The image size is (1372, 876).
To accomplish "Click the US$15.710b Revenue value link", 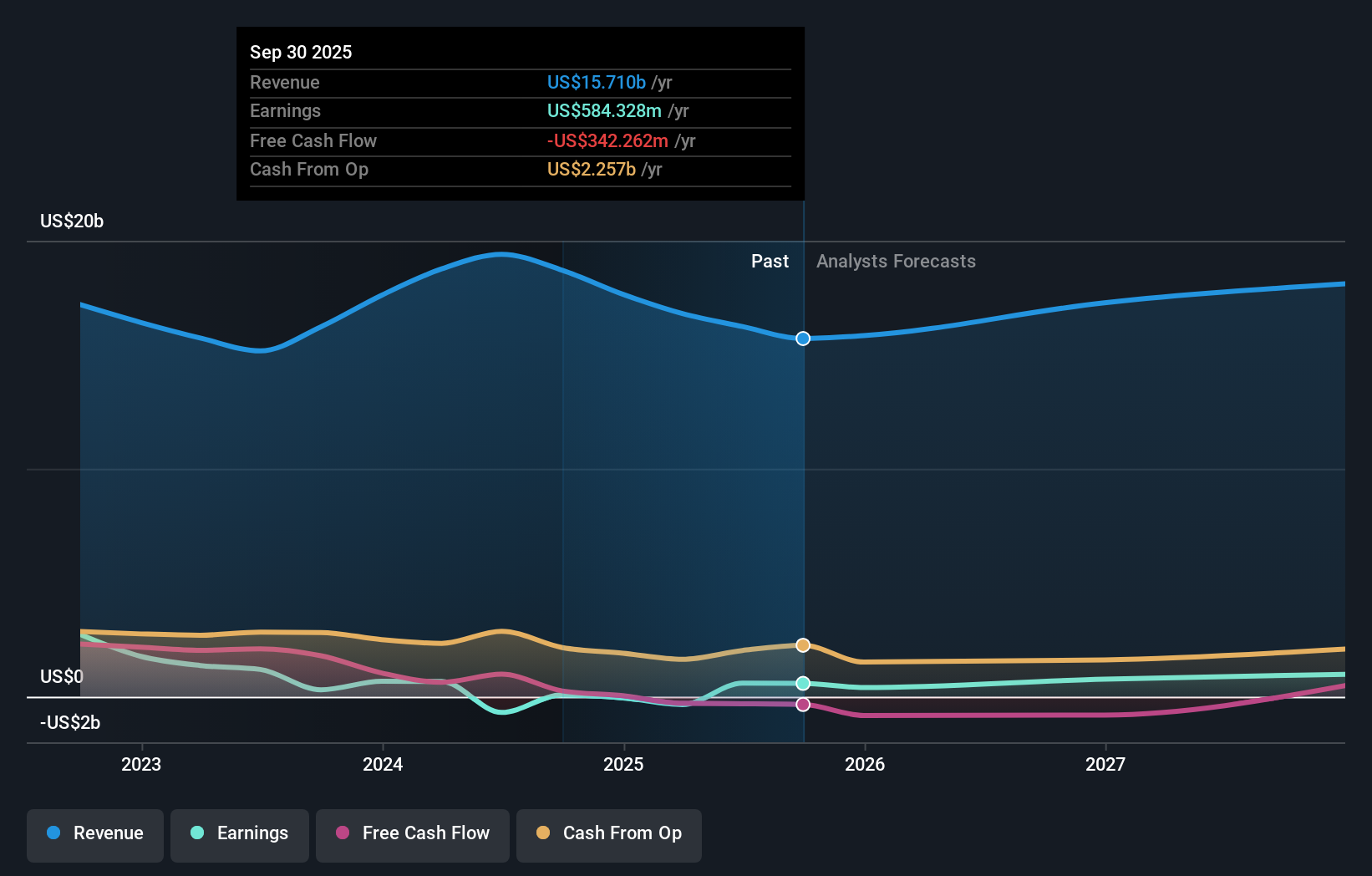I will coord(596,82).
